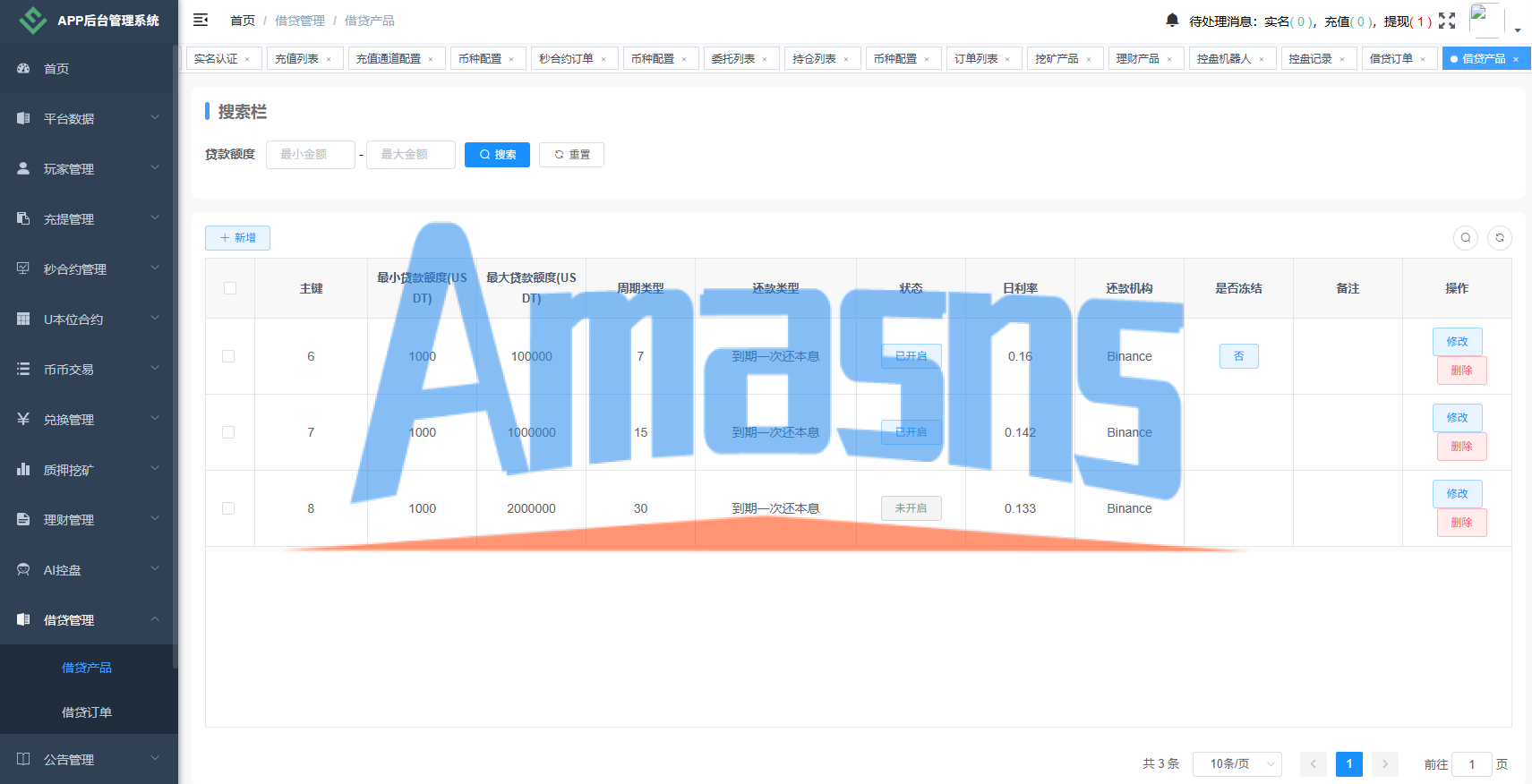Viewport: 1532px width, 784px height.
Task: Check the row with 主键 6
Action: click(228, 356)
